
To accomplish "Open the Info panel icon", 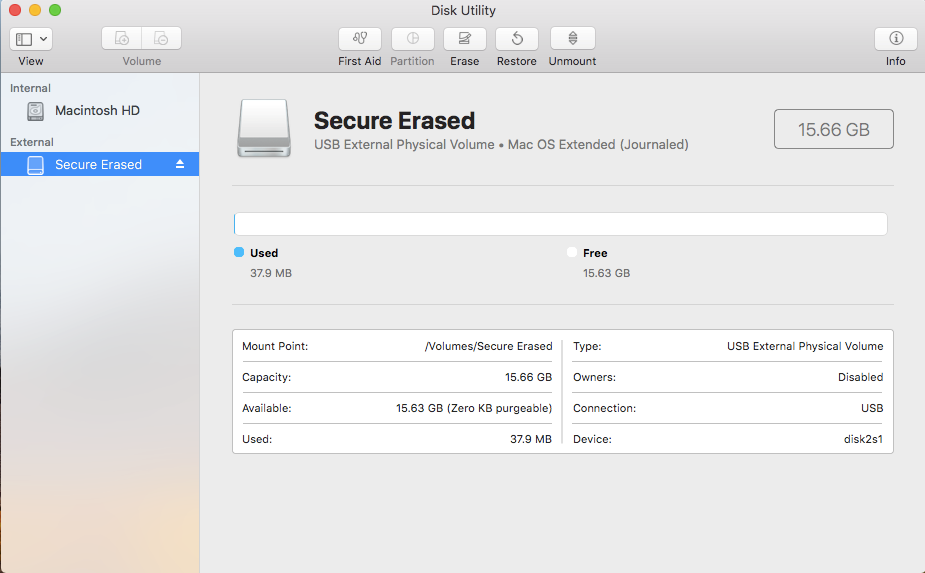I will tap(896, 39).
